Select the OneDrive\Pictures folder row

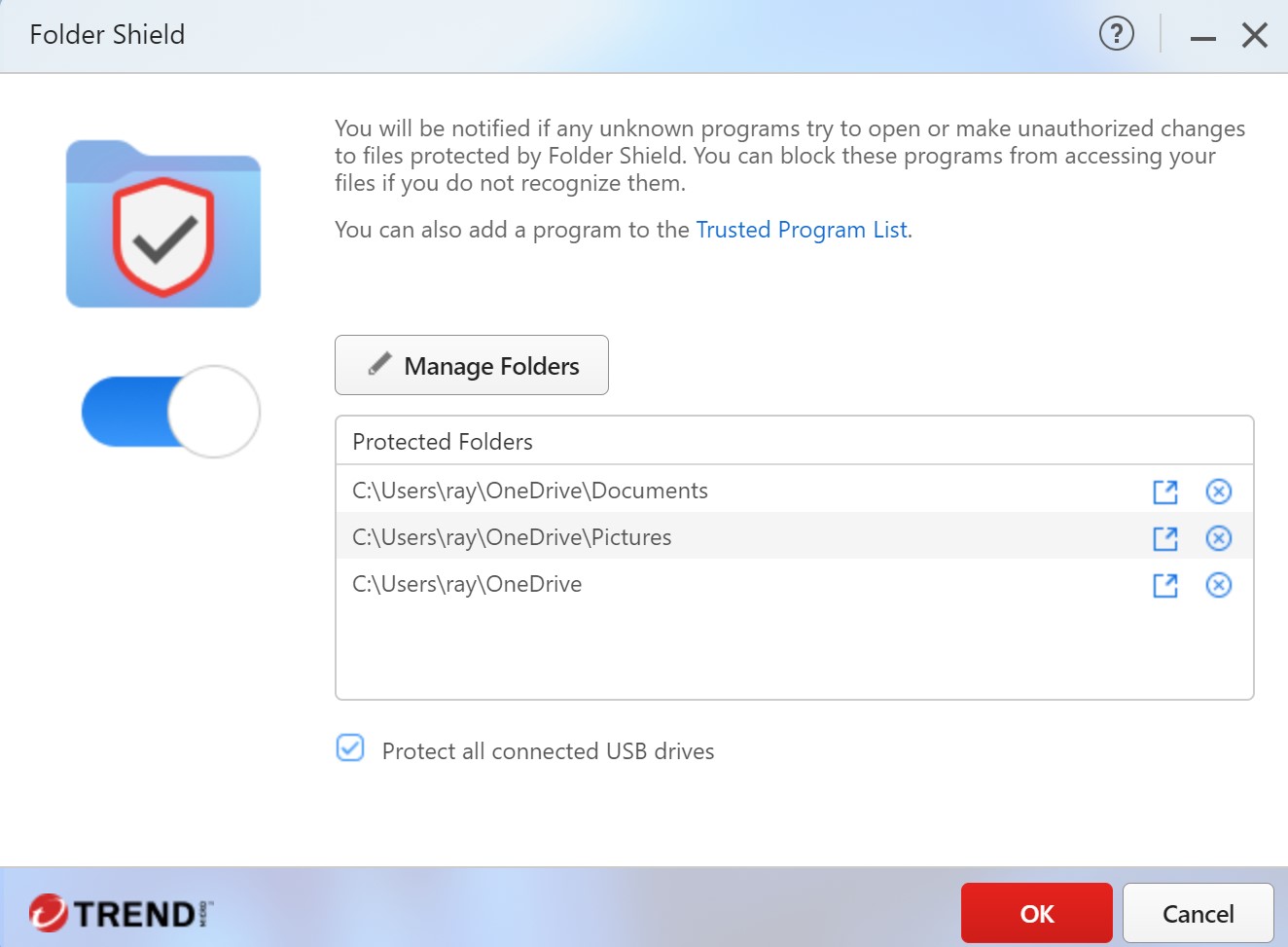coord(513,538)
